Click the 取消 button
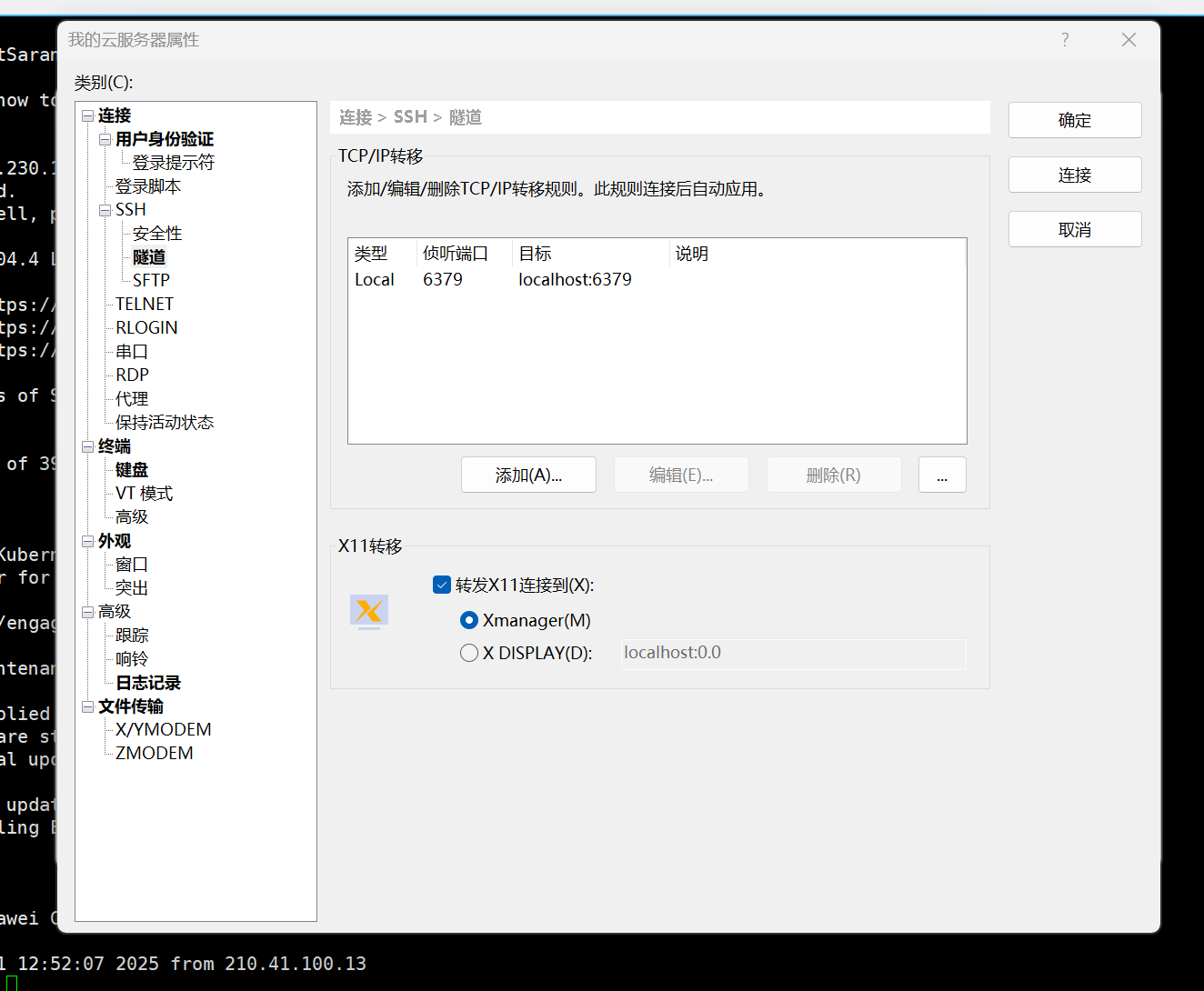Viewport: 1204px width, 991px height. pyautogui.click(x=1075, y=229)
